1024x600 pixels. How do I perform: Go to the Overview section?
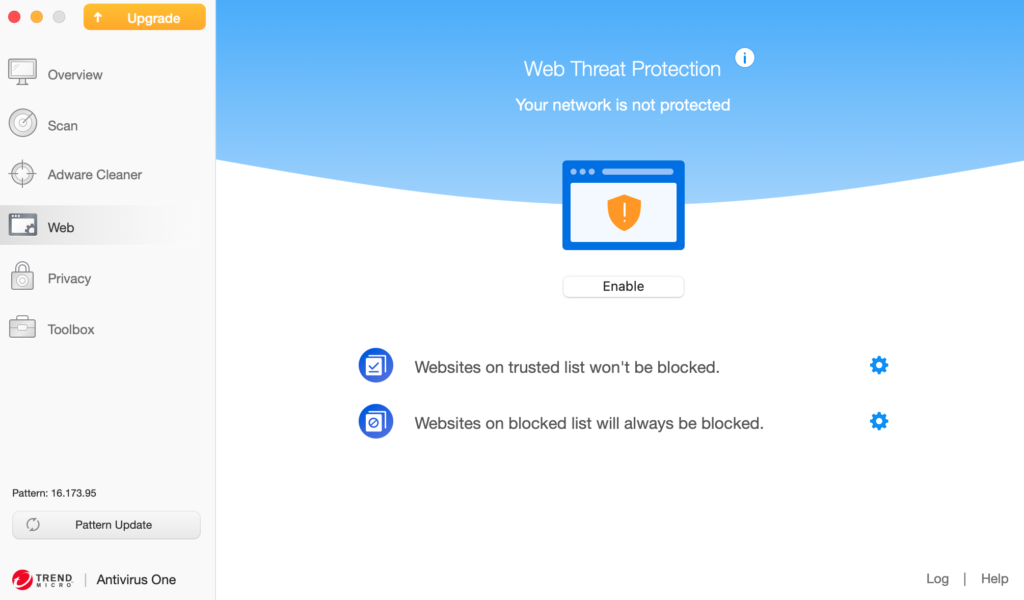coord(75,74)
